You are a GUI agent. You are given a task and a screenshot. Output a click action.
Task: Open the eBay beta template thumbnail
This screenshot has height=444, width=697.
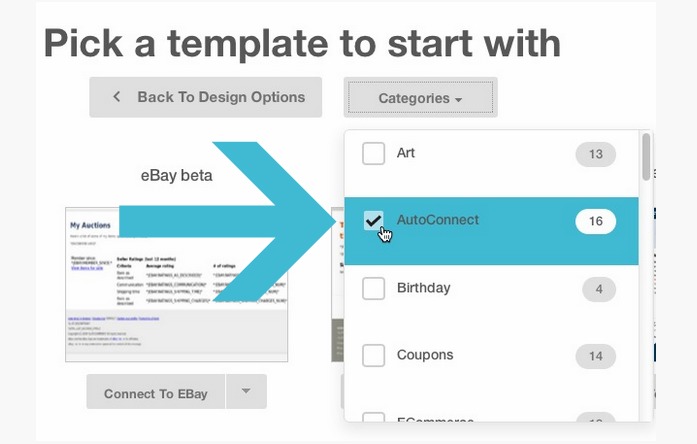[176, 284]
